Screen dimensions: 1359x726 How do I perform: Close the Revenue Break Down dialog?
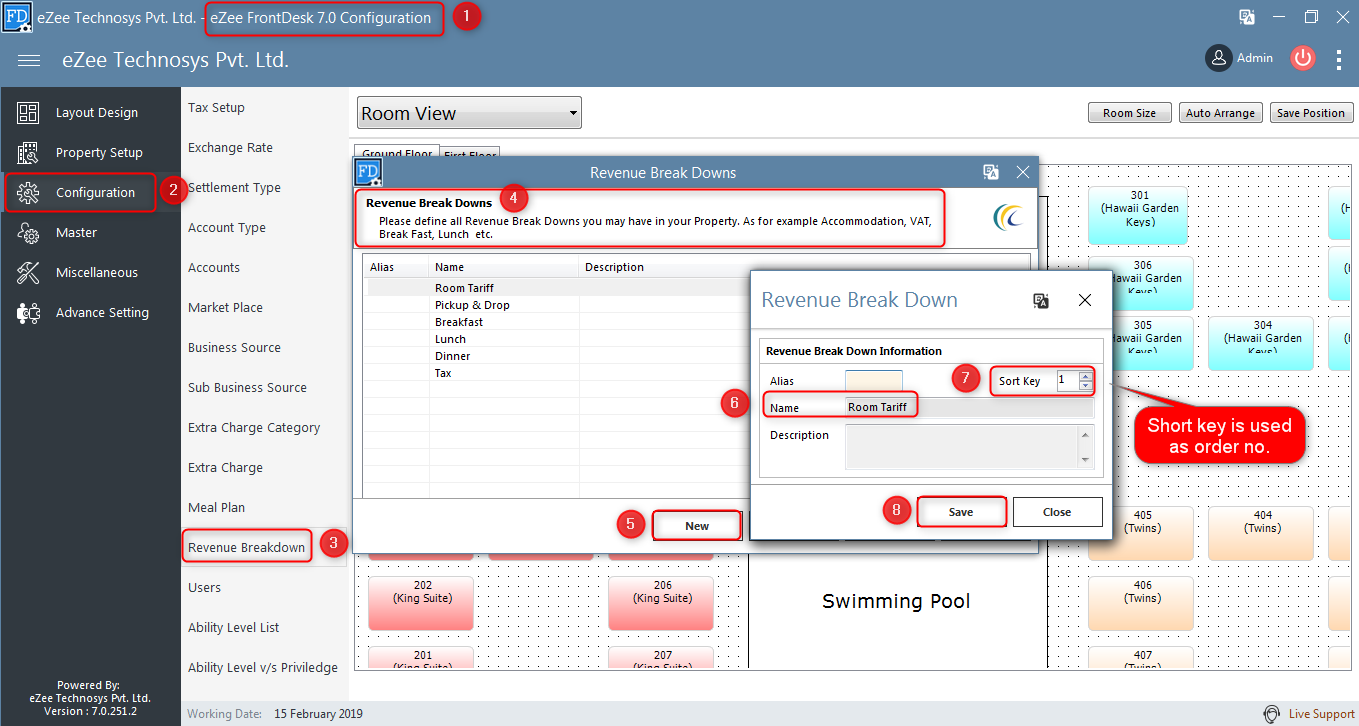(x=1085, y=300)
